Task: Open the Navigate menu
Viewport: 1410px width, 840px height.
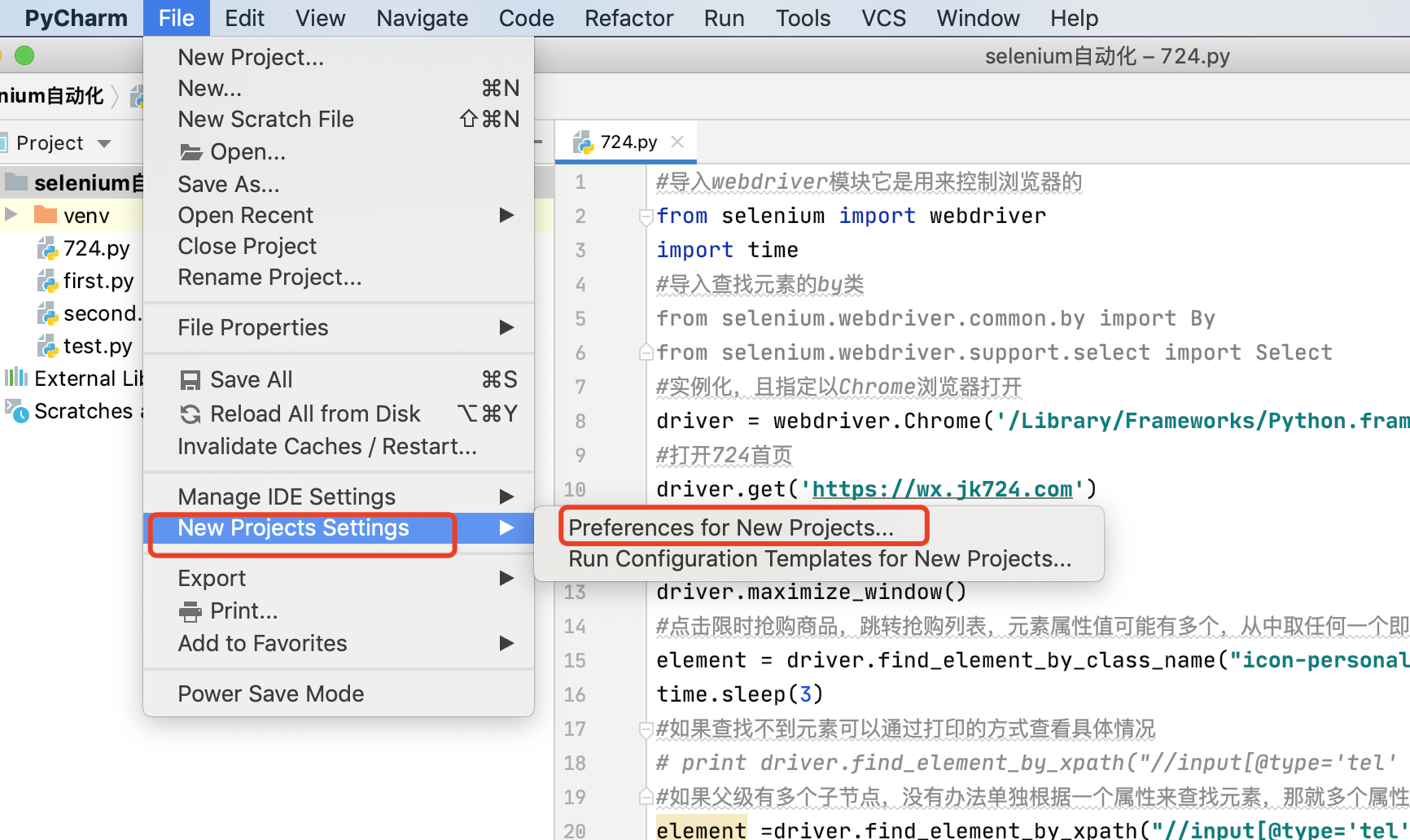Action: (422, 18)
